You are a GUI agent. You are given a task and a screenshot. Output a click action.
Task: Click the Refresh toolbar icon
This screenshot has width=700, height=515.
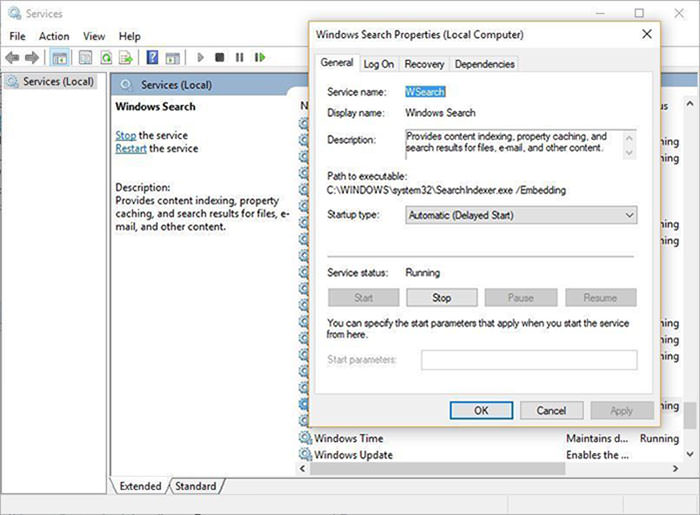click(x=105, y=58)
